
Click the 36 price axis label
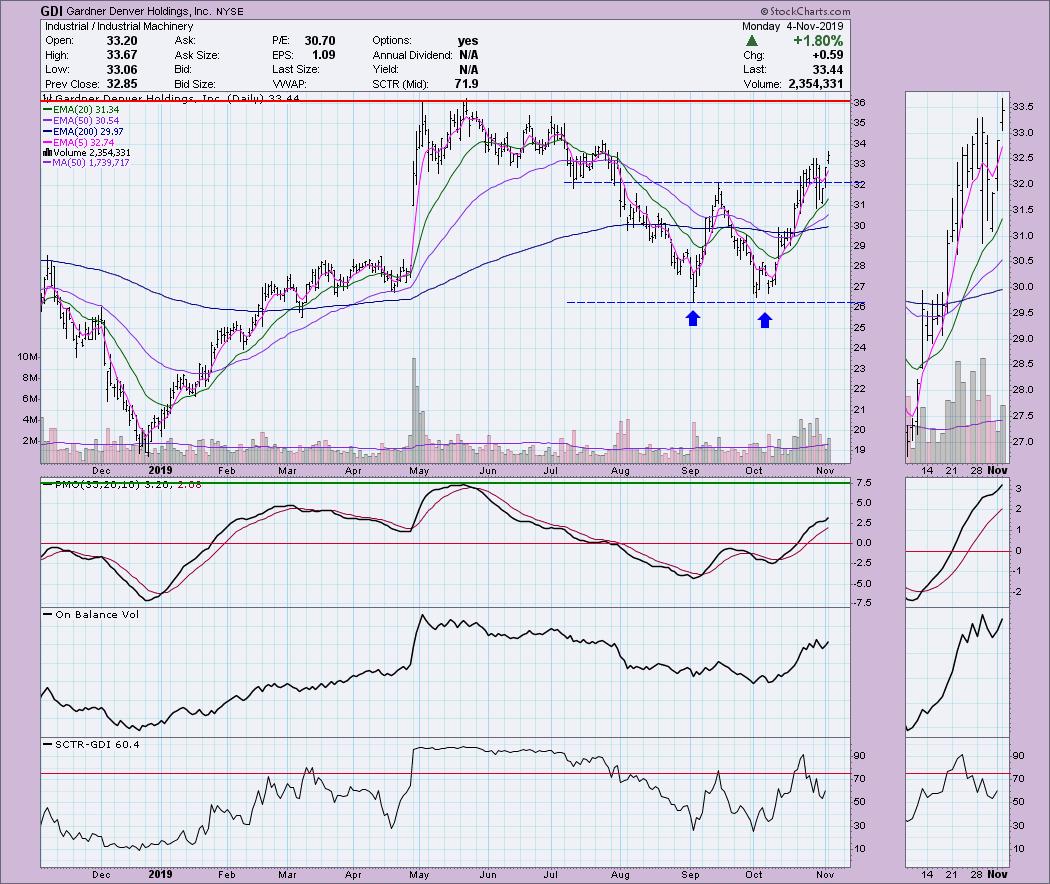859,102
